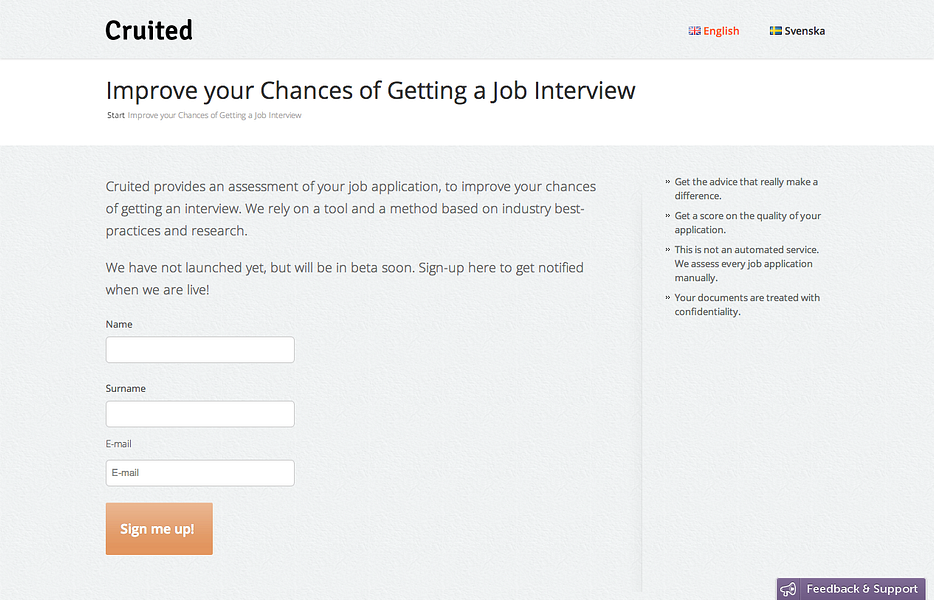Click the 'documents are treated with confidentiality' bullet
Viewport: 934px width, 600px height.
(746, 304)
